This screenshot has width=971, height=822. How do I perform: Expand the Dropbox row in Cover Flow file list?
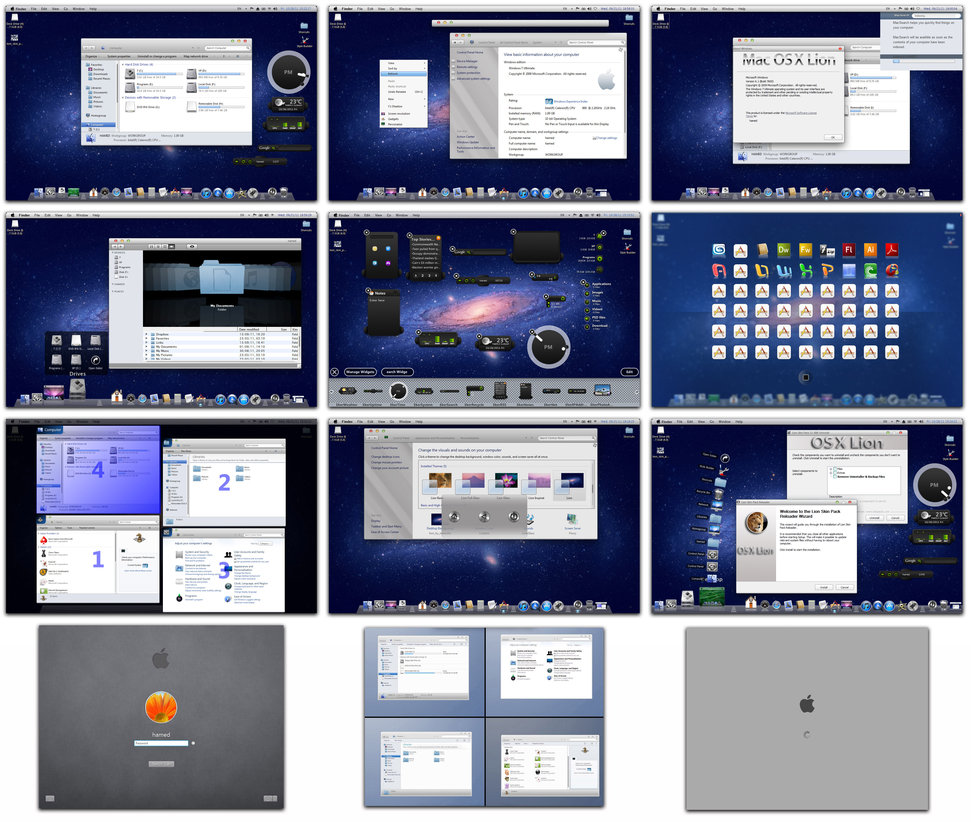coord(147,334)
